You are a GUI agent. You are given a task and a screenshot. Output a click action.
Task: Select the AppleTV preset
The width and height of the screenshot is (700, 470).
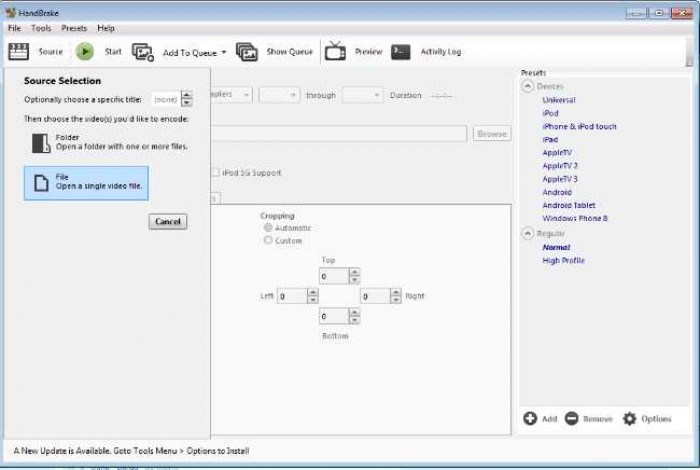click(x=557, y=153)
